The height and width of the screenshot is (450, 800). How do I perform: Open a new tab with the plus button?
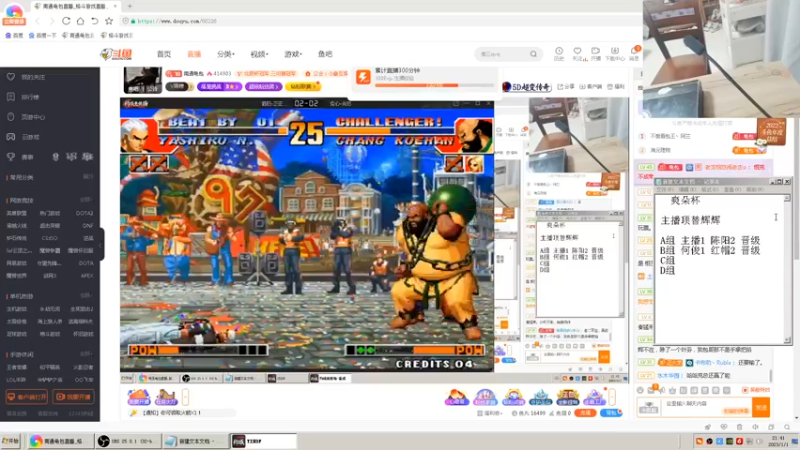tap(130, 6)
